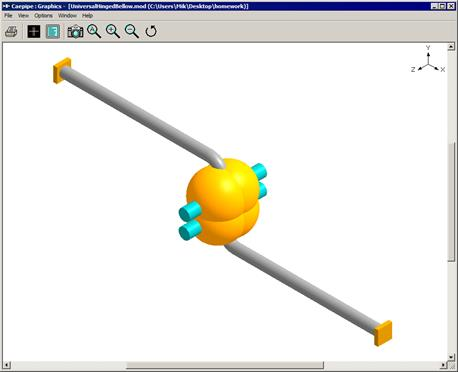
Task: Select the black crosshair layout icon
Action: (34, 32)
